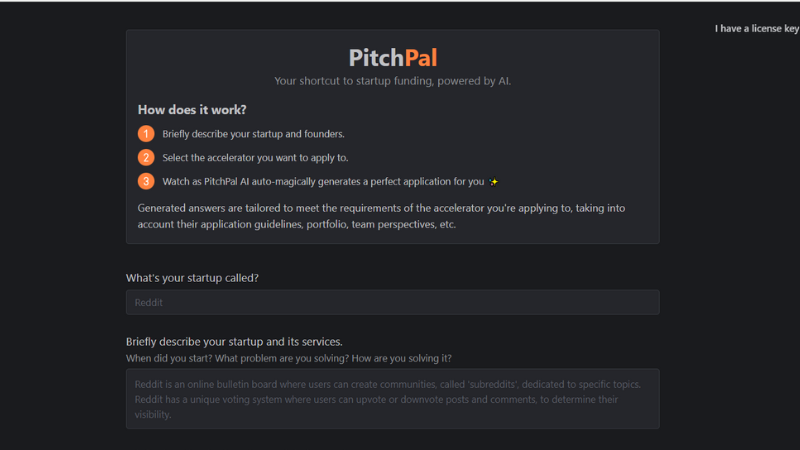
Task: Click the PitchPal logo title
Action: (x=393, y=58)
